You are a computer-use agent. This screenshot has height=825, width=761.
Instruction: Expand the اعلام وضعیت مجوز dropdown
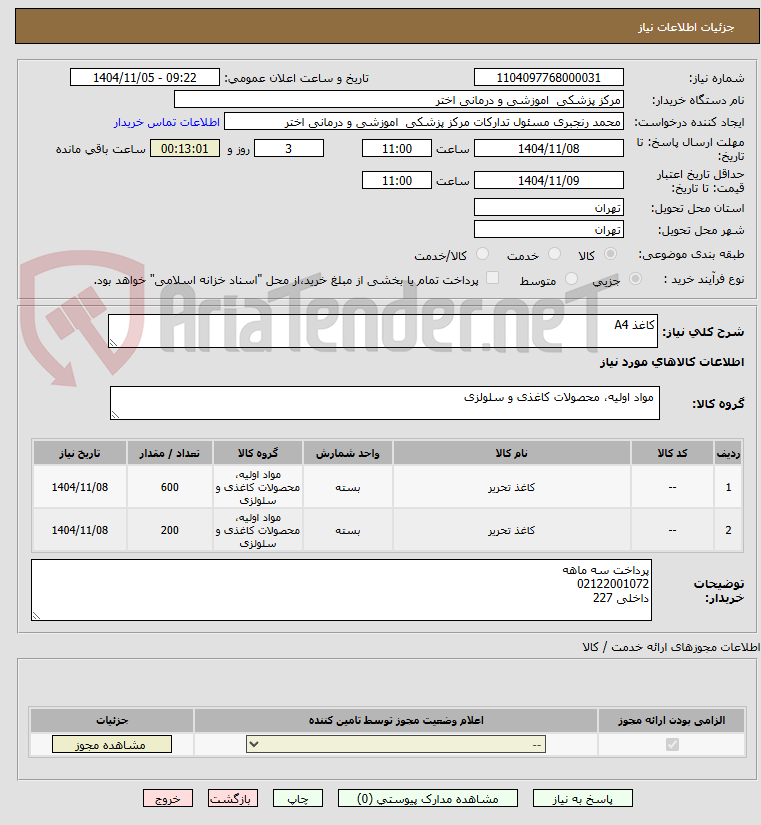pos(396,744)
